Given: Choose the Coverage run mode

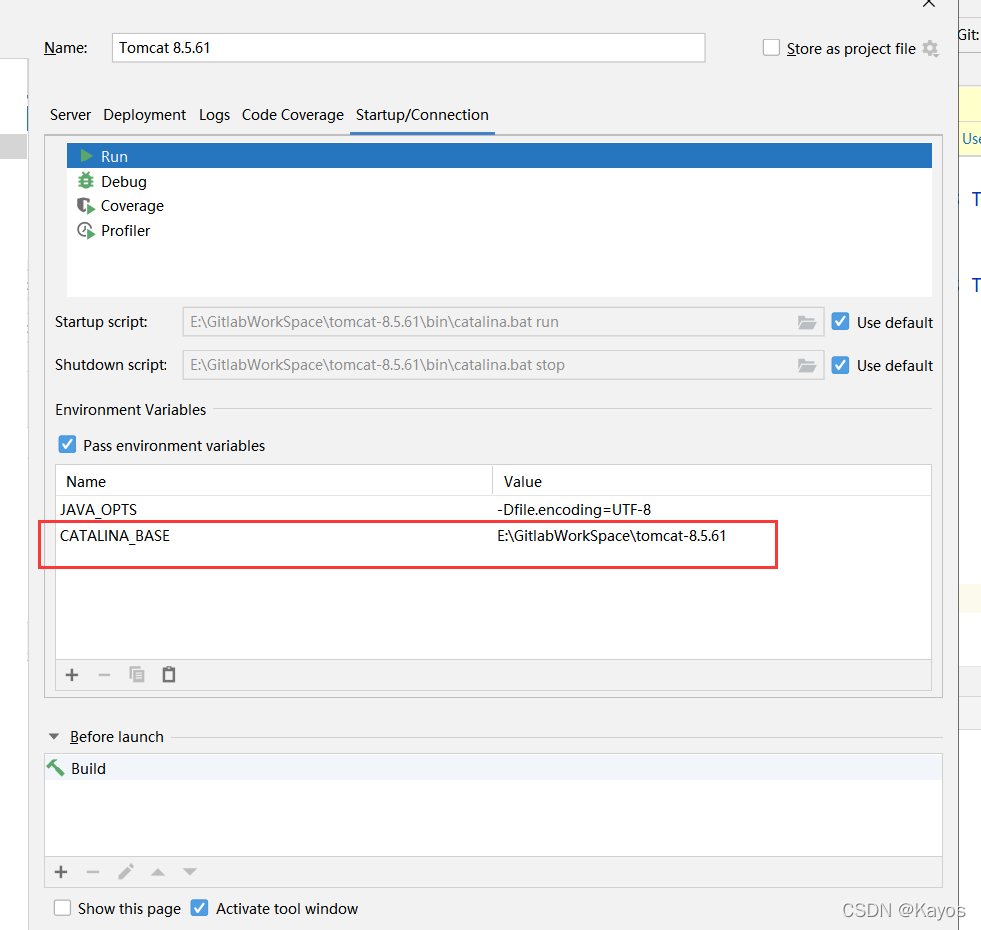Looking at the screenshot, I should (x=131, y=206).
